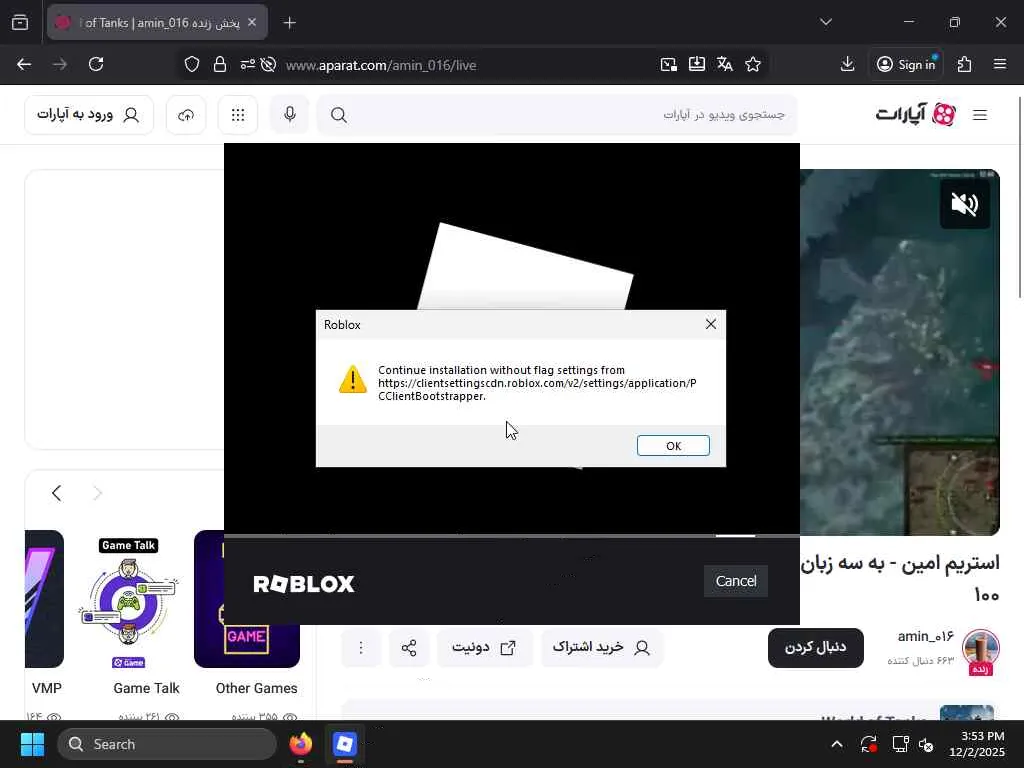Click OK in the Roblox warning dialog
This screenshot has height=768, width=1024.
click(x=673, y=445)
